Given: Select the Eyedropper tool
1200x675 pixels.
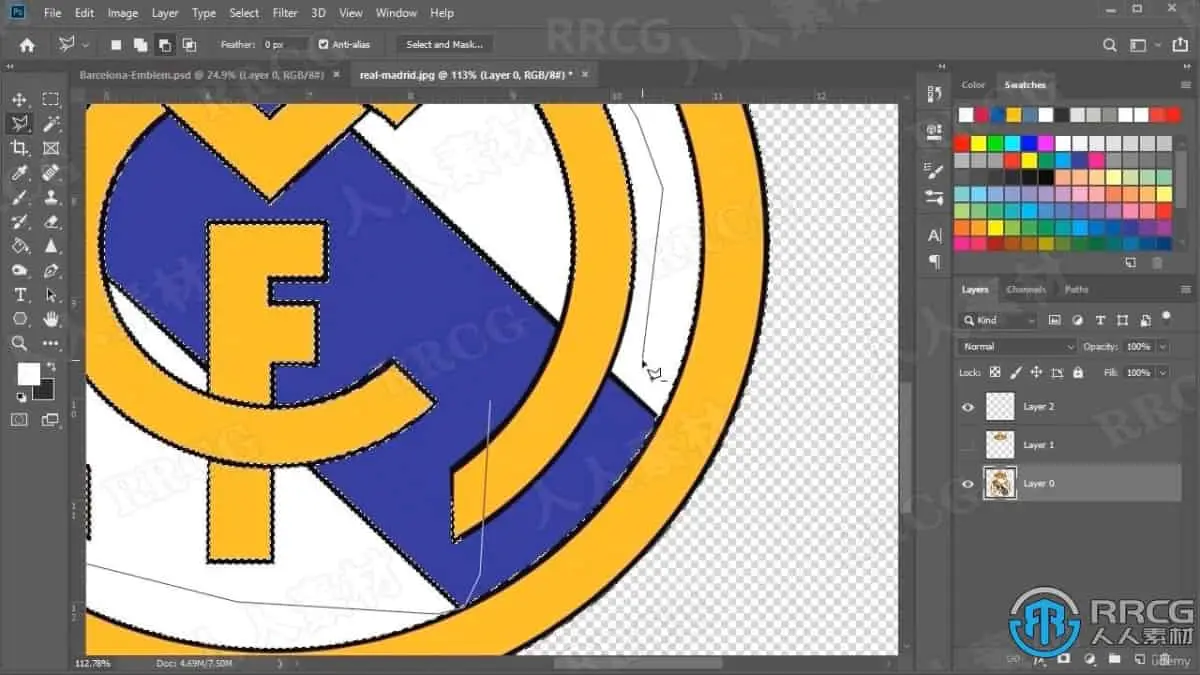Looking at the screenshot, I should tap(19, 173).
